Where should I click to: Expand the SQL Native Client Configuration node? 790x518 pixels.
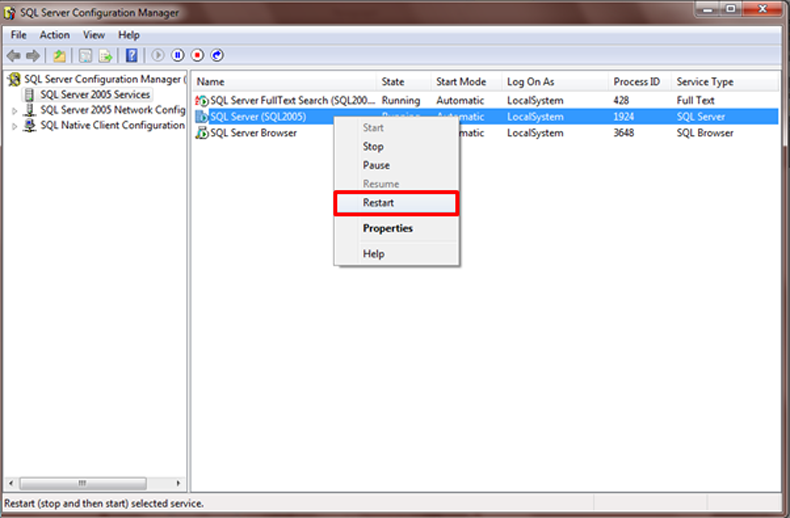point(14,126)
